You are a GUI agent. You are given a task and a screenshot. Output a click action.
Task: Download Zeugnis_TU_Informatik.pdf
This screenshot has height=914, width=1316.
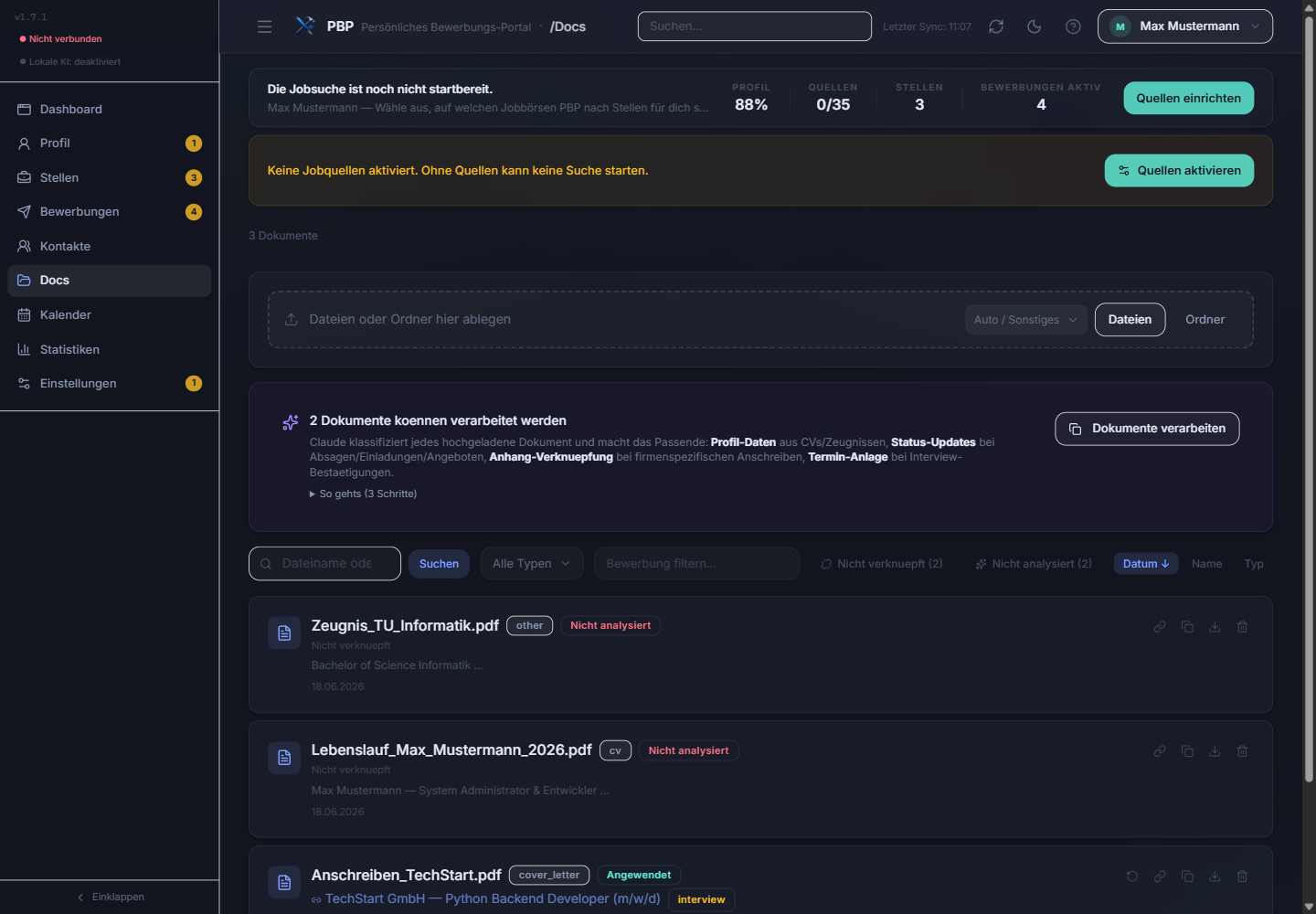(1215, 627)
